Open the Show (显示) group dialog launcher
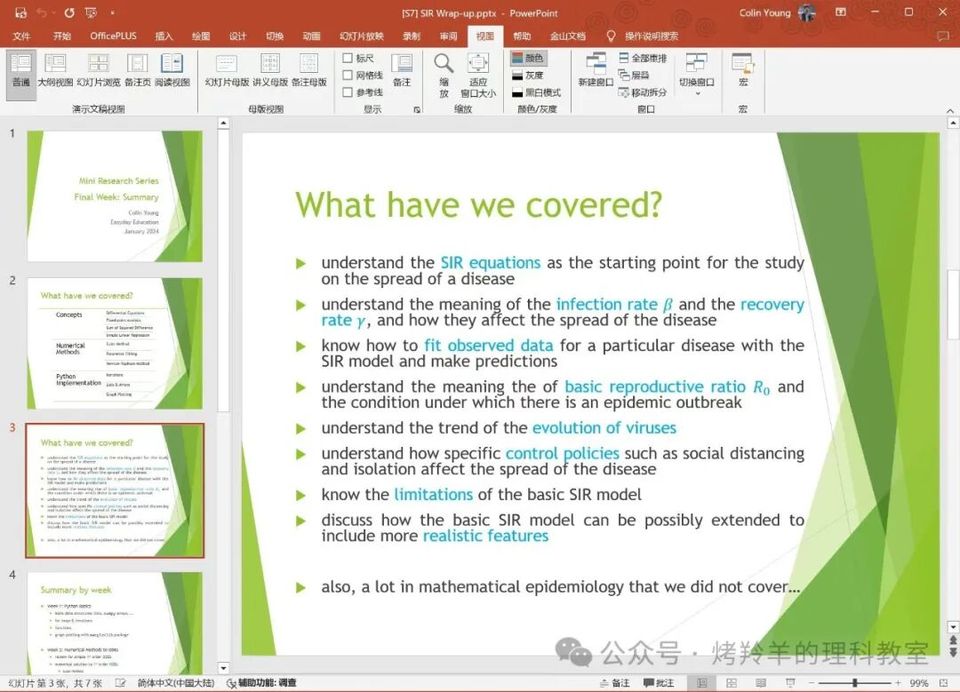 click(x=416, y=109)
